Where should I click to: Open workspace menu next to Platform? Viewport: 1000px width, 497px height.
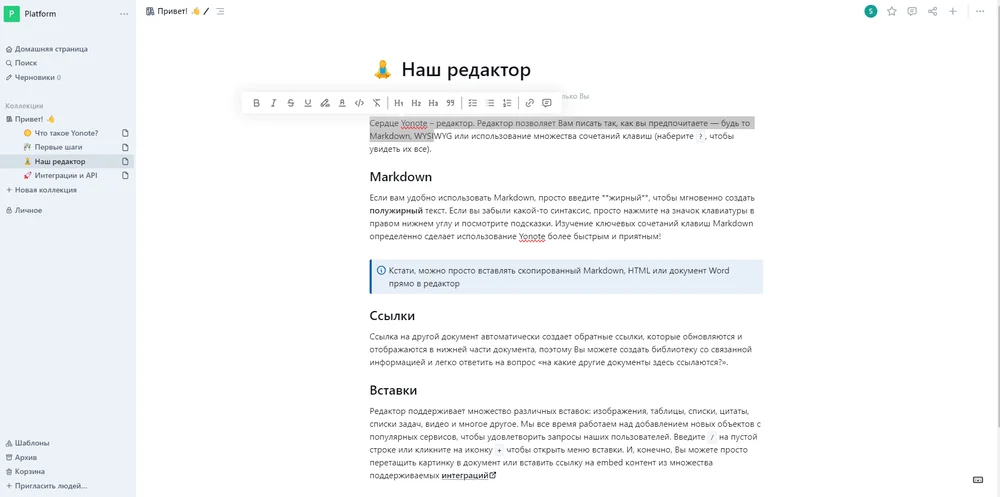click(124, 14)
